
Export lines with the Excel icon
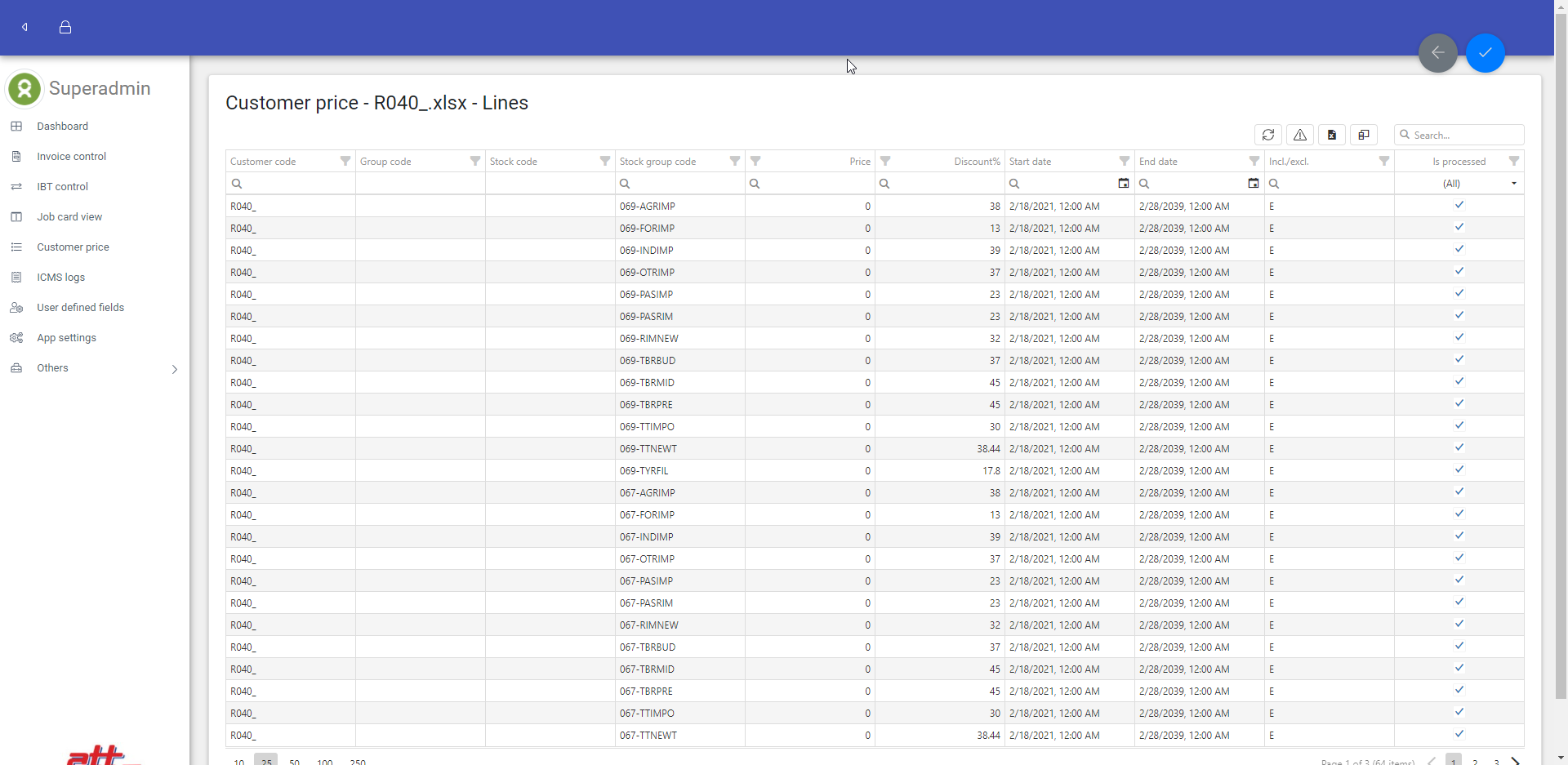(x=1331, y=135)
